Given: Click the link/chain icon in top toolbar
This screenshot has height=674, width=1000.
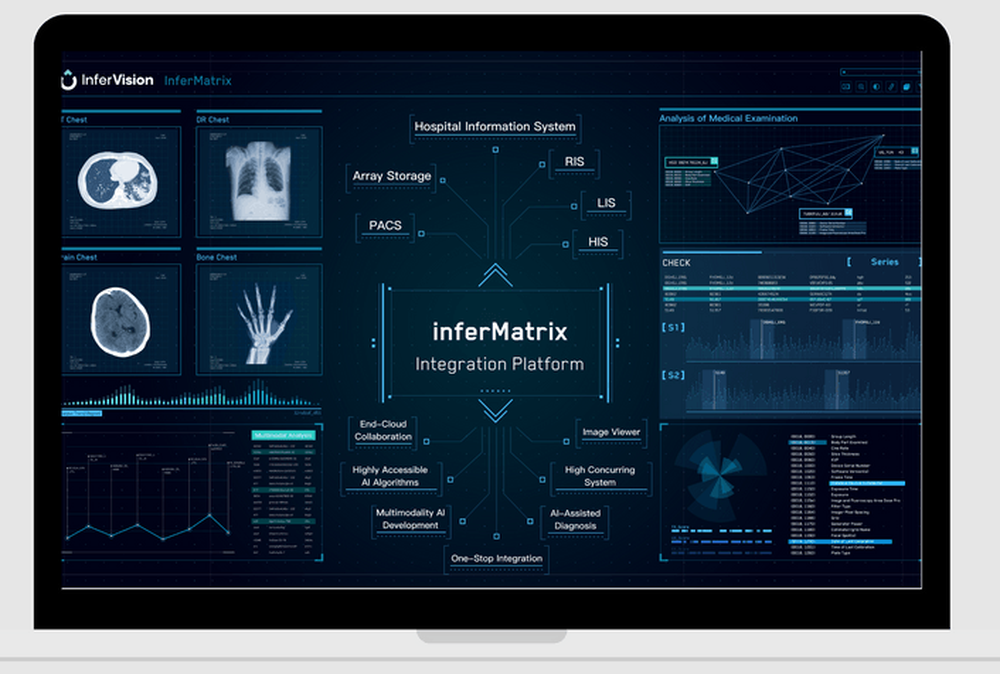Looking at the screenshot, I should pyautogui.click(x=846, y=87).
